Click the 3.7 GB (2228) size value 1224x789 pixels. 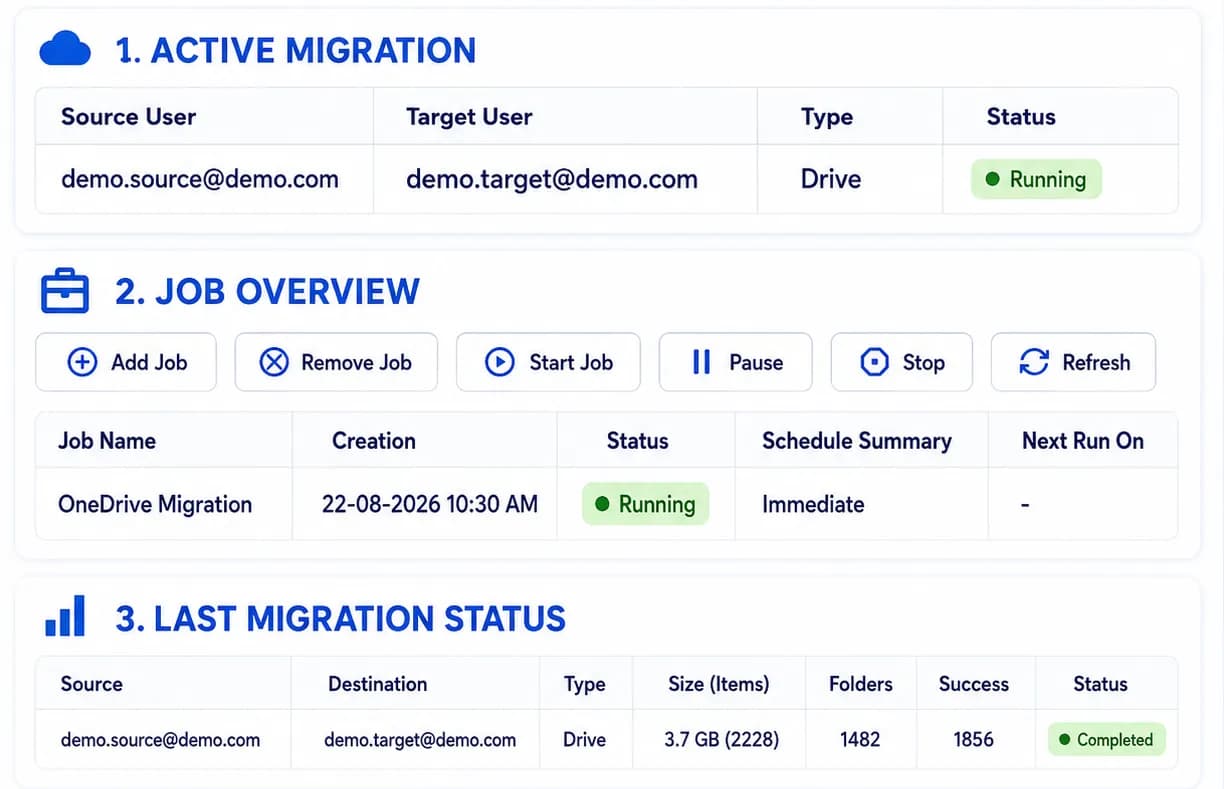pyautogui.click(x=721, y=740)
